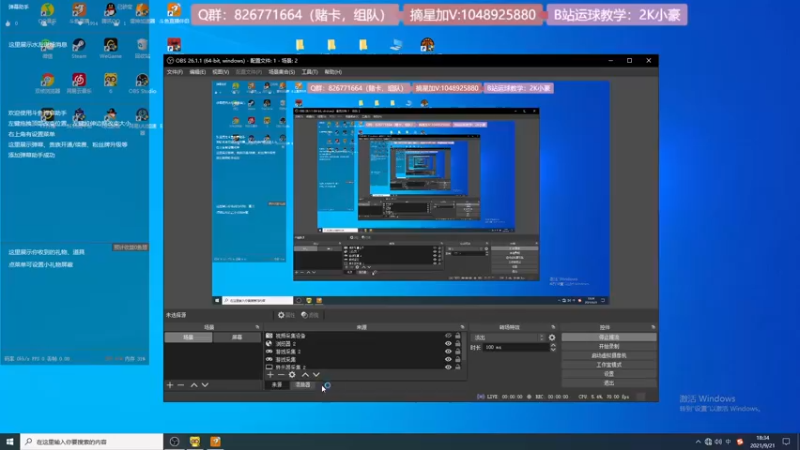This screenshot has height=450, width=800.
Task: Toggle lock of 视频采集设备 source
Action: [458, 336]
